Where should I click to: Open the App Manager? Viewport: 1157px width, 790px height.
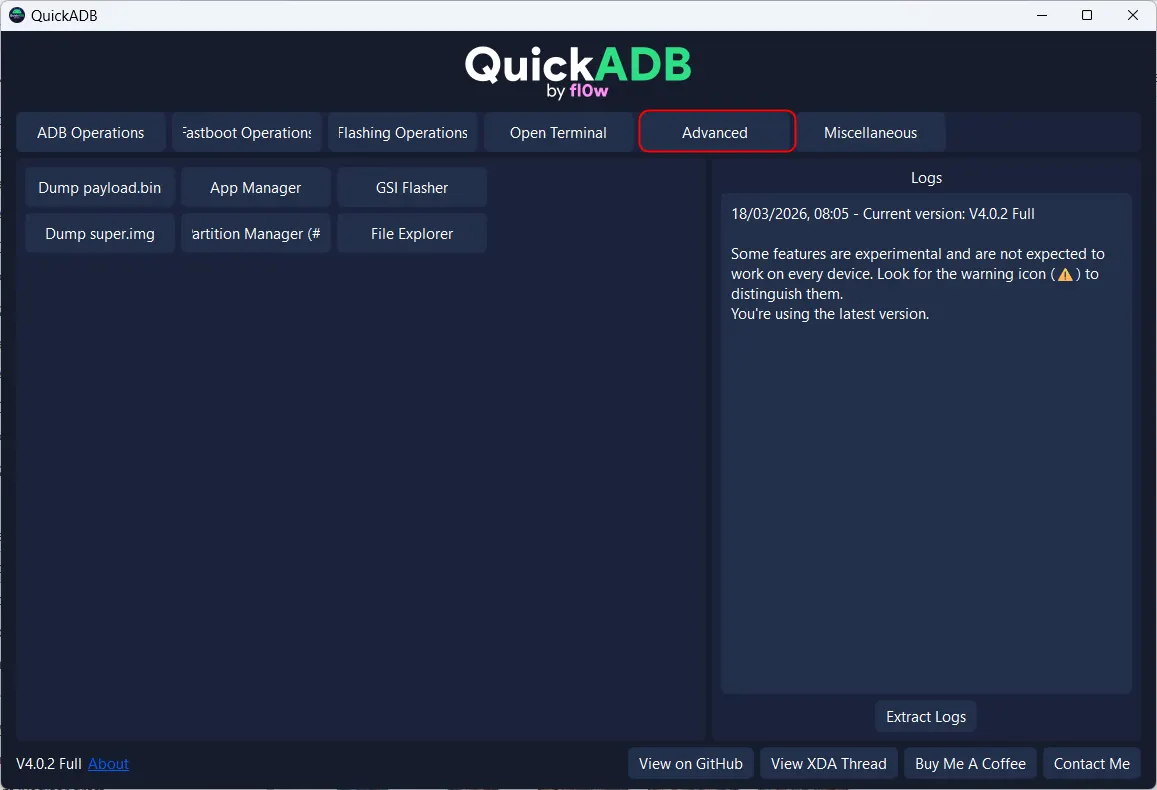point(256,188)
